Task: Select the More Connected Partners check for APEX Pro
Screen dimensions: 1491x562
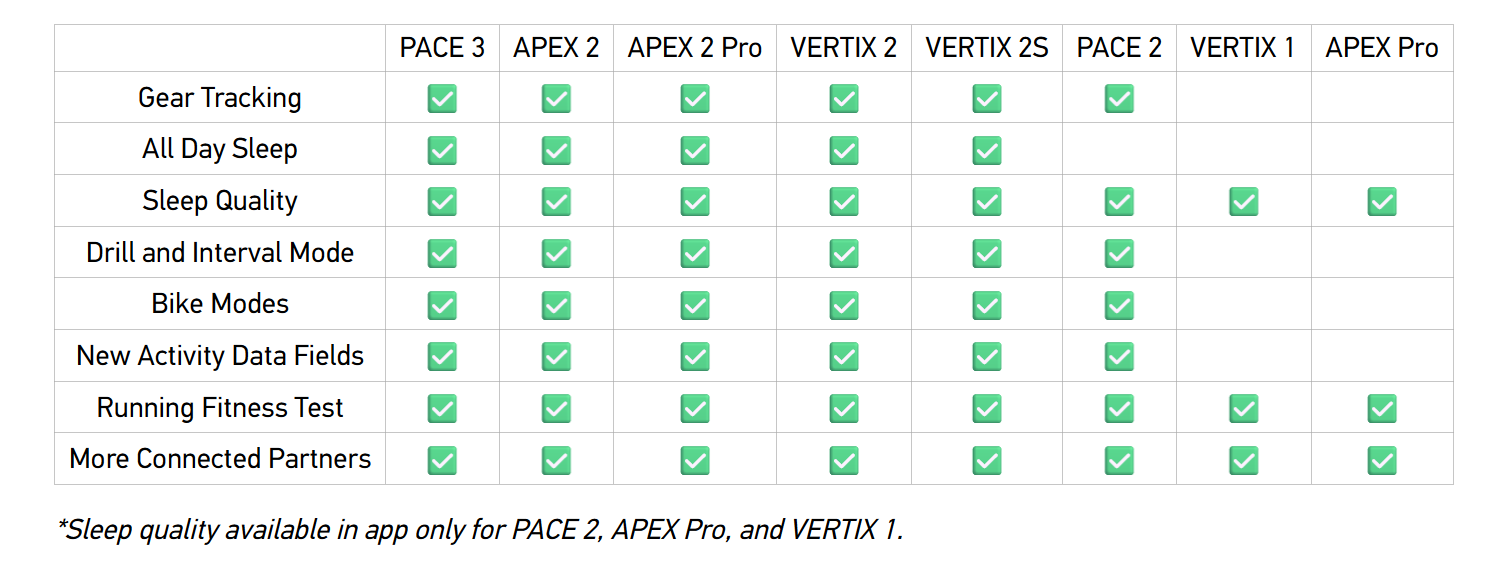Action: tap(1382, 460)
